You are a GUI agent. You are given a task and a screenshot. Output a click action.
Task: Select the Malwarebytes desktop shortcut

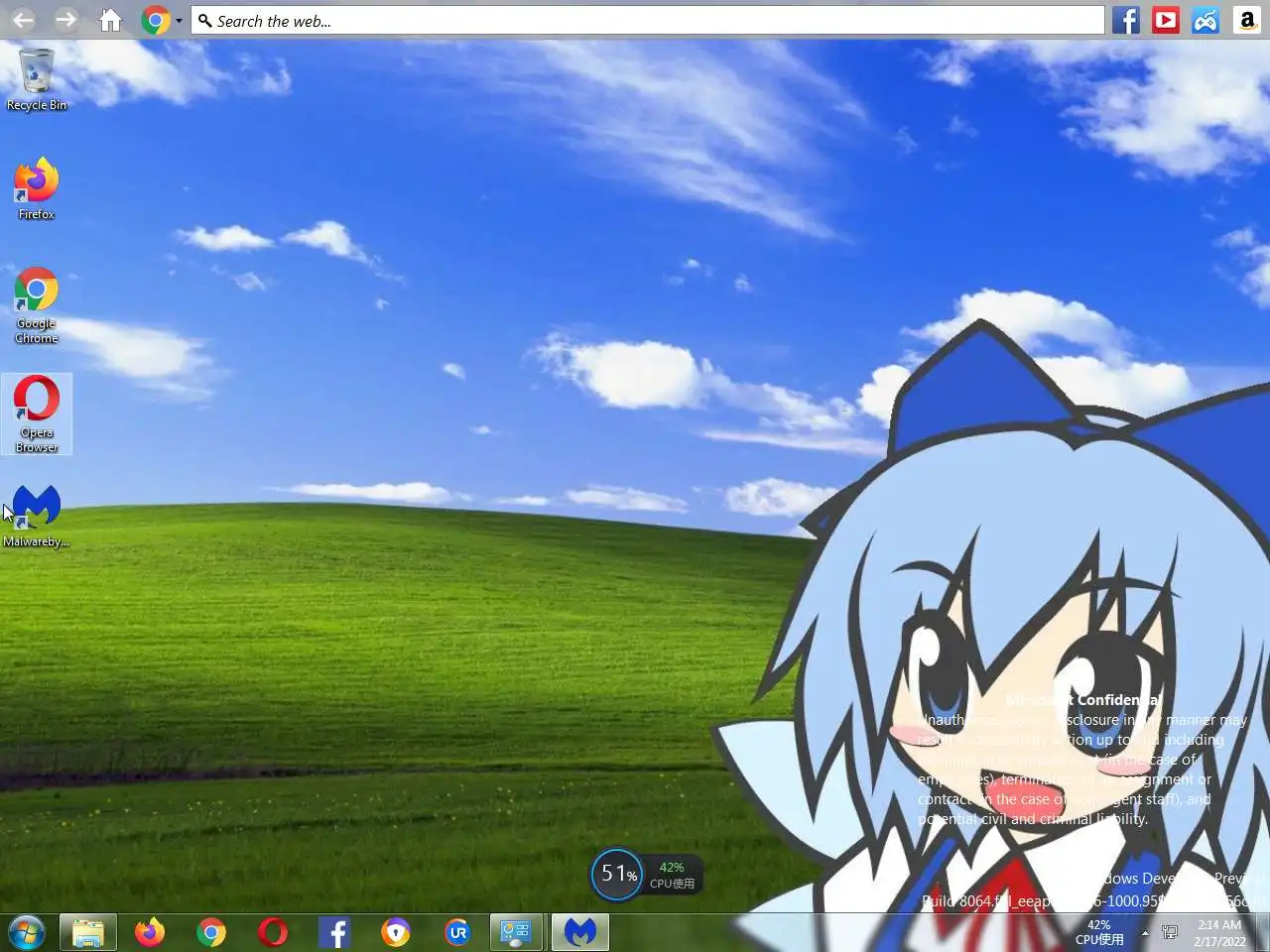click(37, 516)
